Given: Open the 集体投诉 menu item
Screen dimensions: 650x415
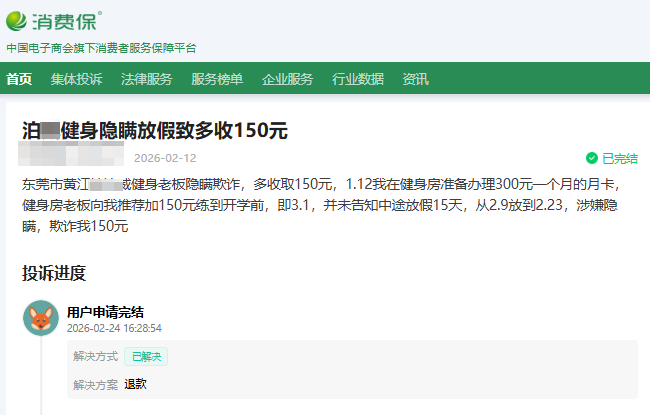Looking at the screenshot, I should pyautogui.click(x=77, y=79).
